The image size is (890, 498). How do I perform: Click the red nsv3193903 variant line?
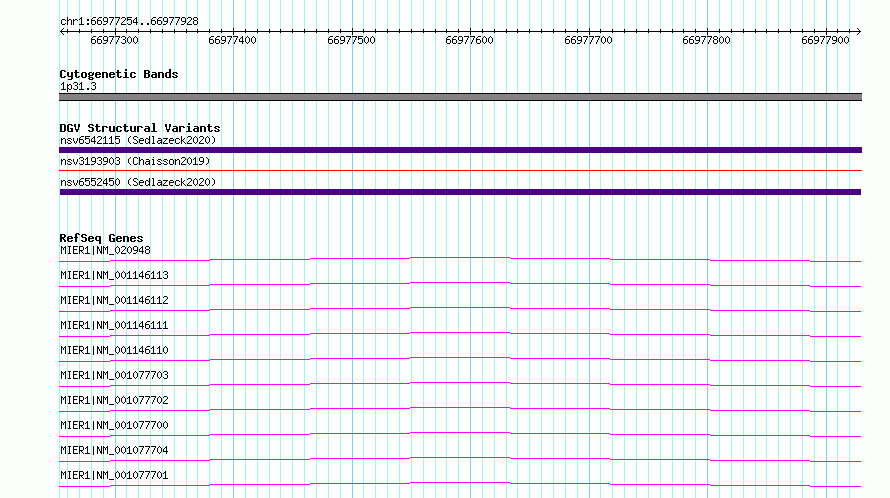(460, 170)
